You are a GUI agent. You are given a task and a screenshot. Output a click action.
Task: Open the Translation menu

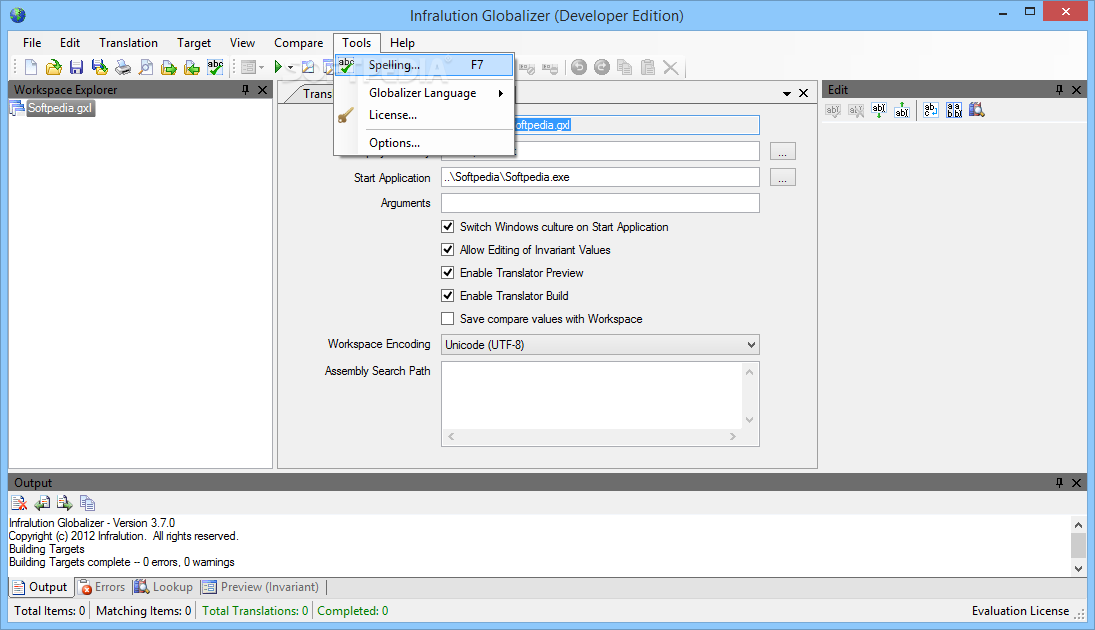(x=128, y=43)
